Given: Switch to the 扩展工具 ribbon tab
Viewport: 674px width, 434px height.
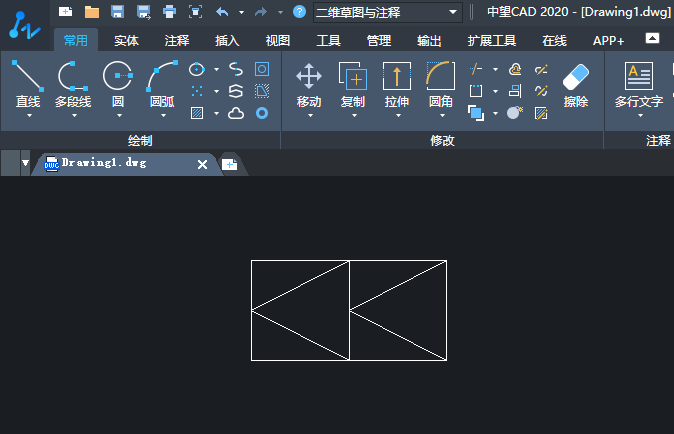Looking at the screenshot, I should [x=492, y=41].
